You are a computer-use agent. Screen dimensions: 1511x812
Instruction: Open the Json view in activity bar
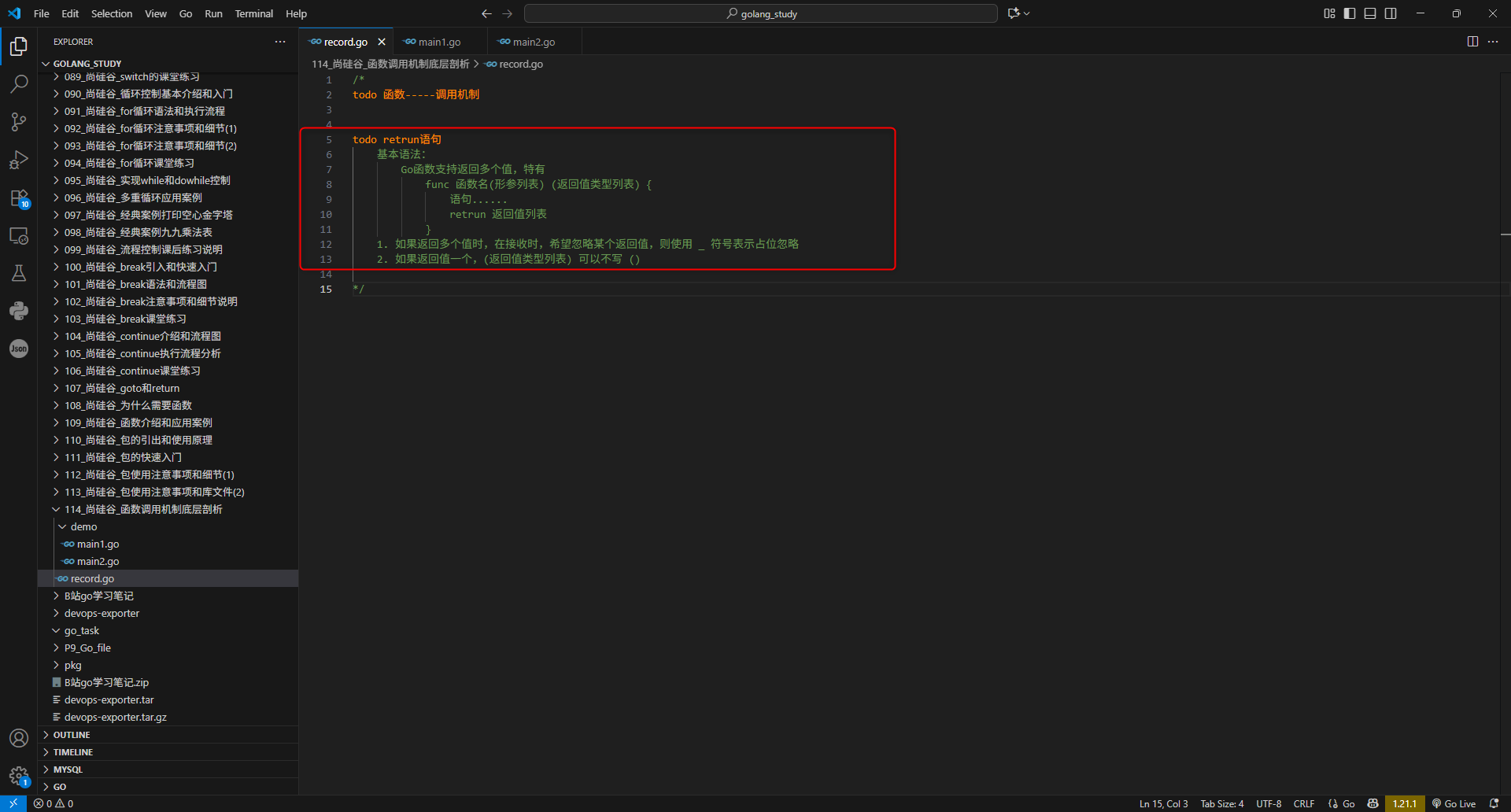pos(19,349)
